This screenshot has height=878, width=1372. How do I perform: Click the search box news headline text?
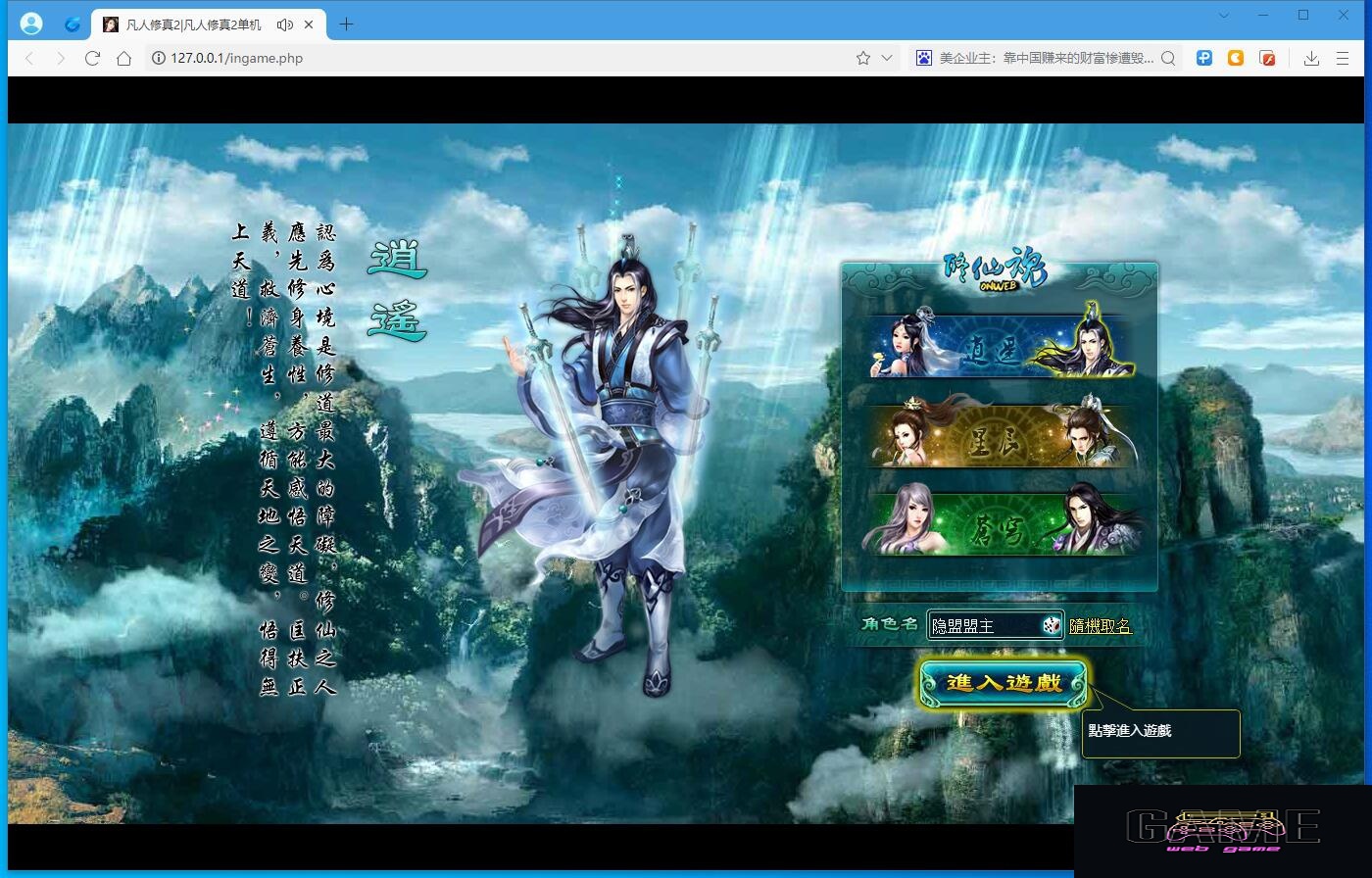pos(1047,58)
